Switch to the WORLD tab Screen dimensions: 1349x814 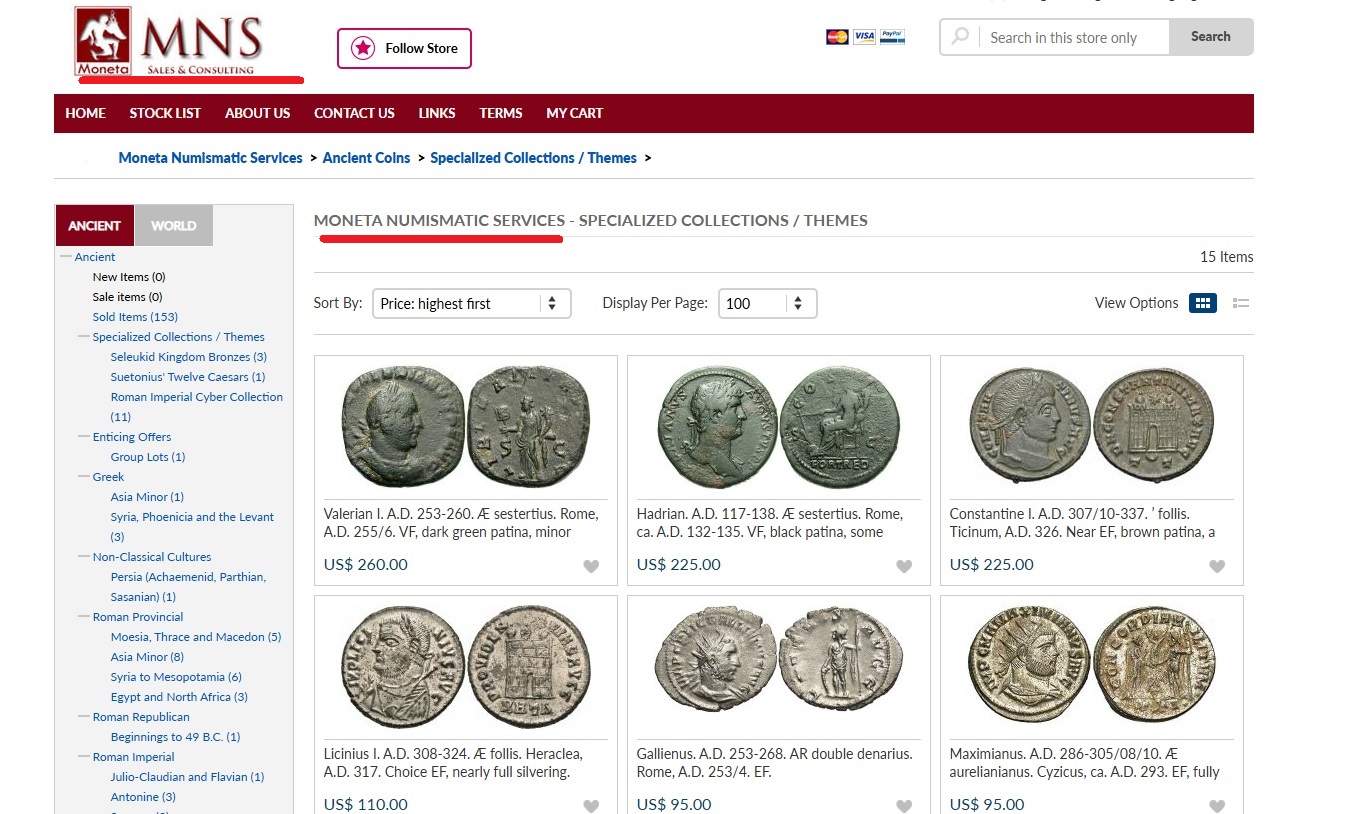point(173,226)
